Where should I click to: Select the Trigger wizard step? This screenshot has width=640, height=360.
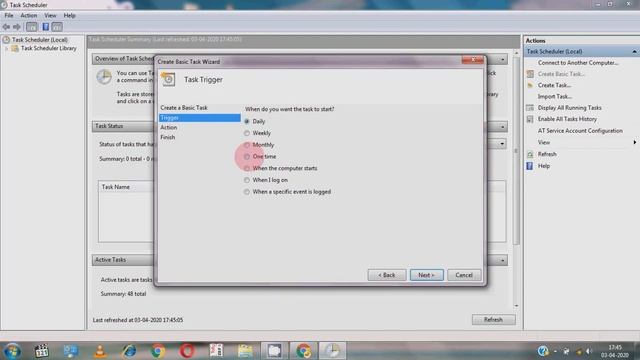(200, 118)
